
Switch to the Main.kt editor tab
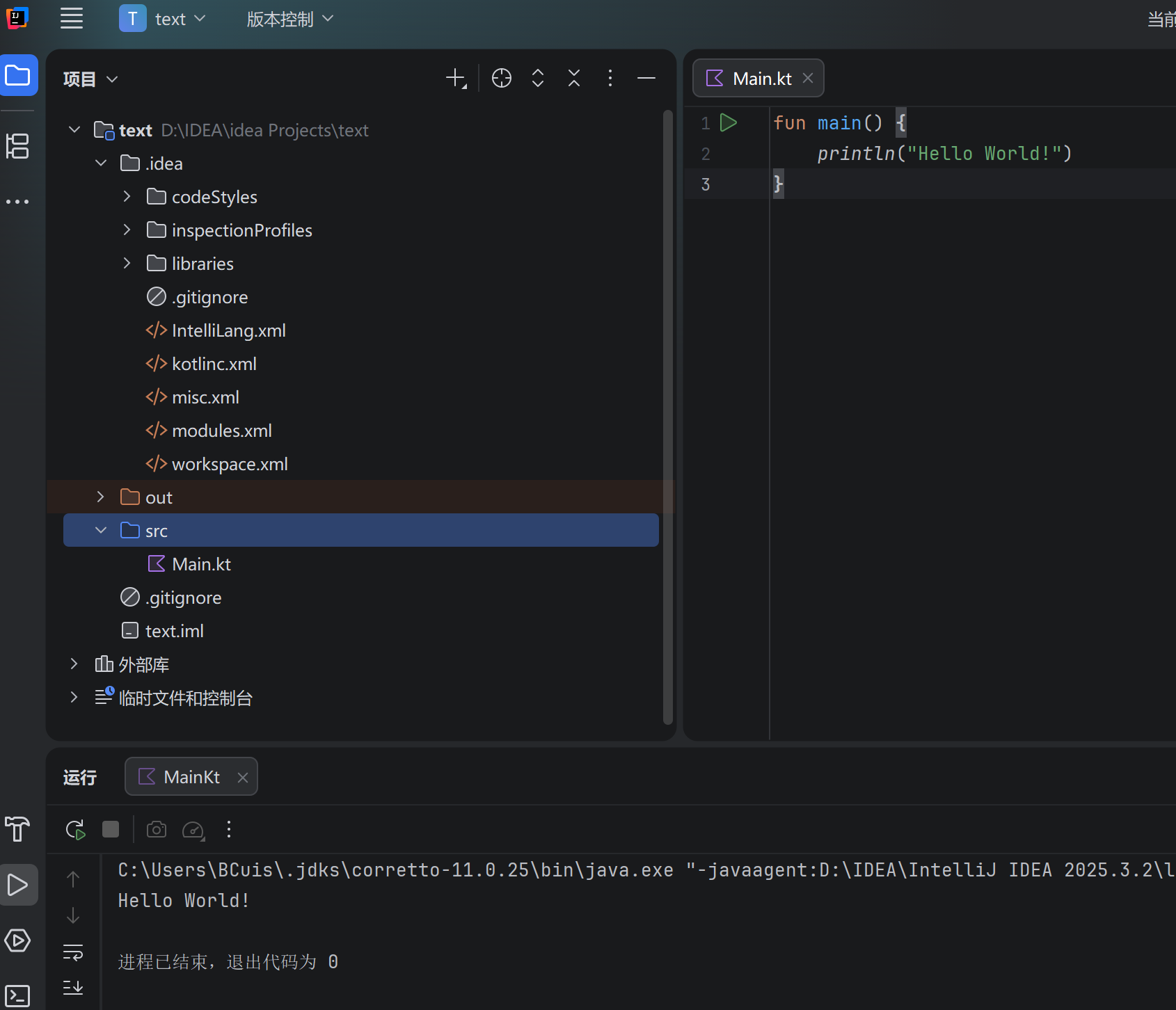pyautogui.click(x=758, y=78)
